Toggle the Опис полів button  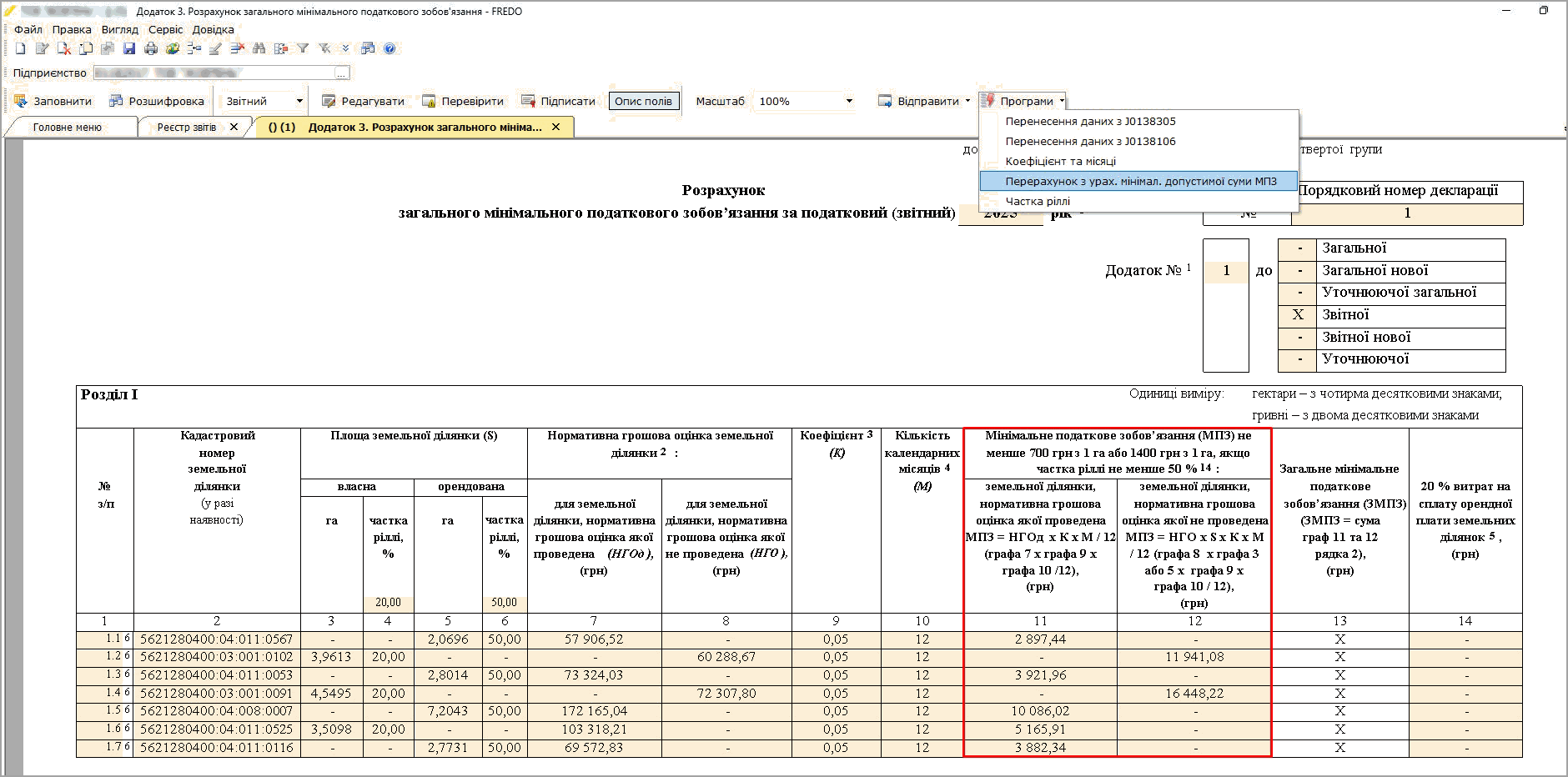point(643,101)
